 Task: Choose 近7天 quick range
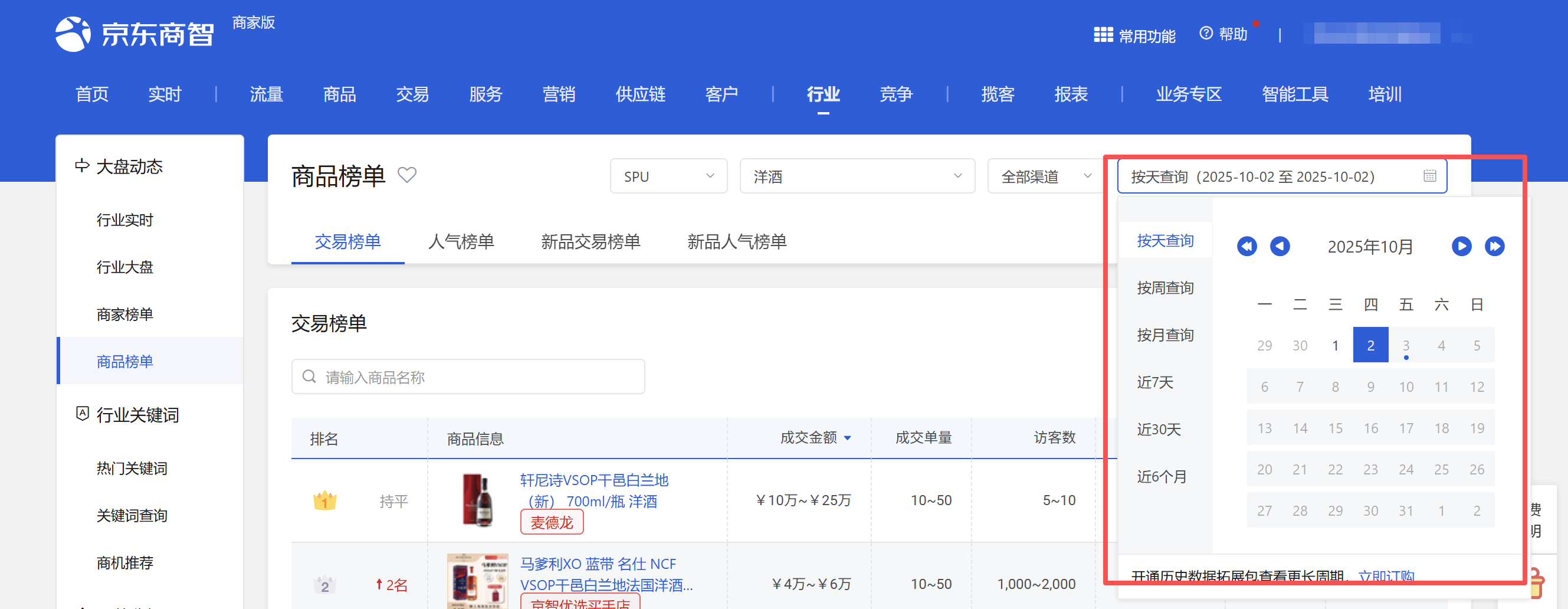click(x=1154, y=382)
